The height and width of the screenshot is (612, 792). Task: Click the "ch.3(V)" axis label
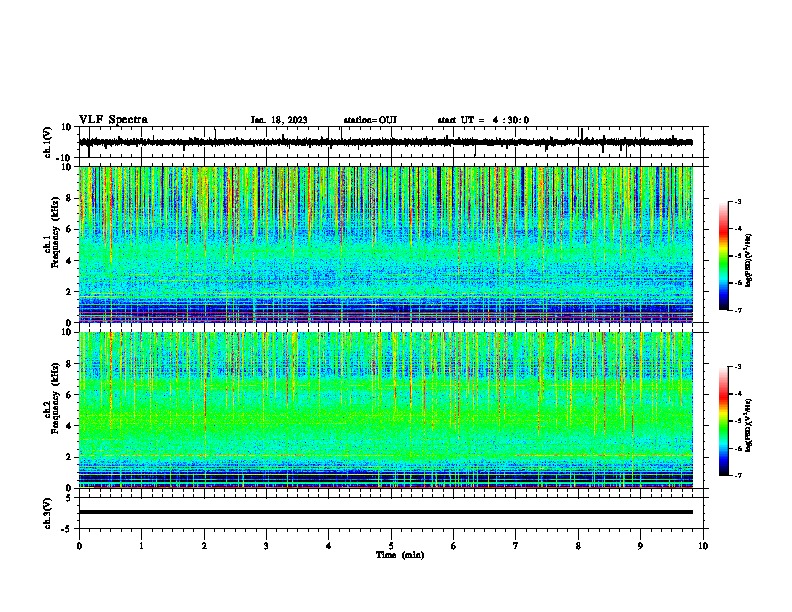coord(48,513)
